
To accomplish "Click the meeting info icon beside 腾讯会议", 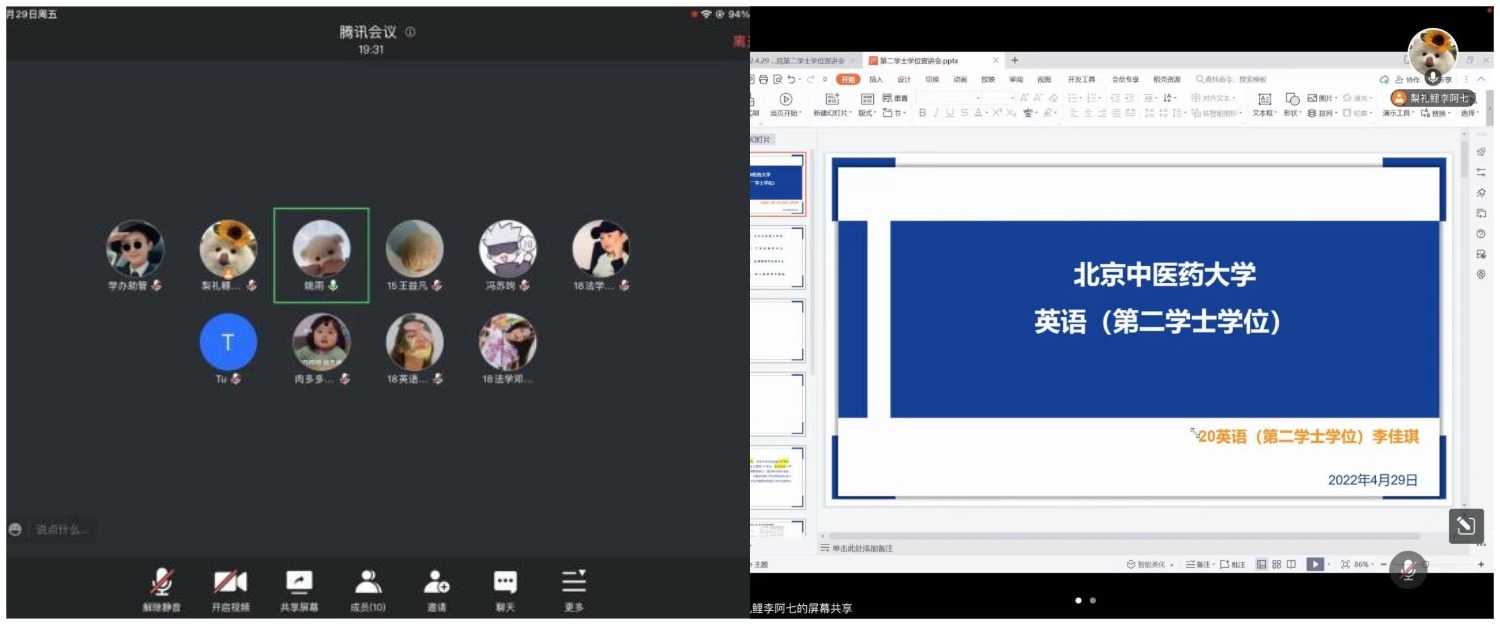I will [x=410, y=32].
